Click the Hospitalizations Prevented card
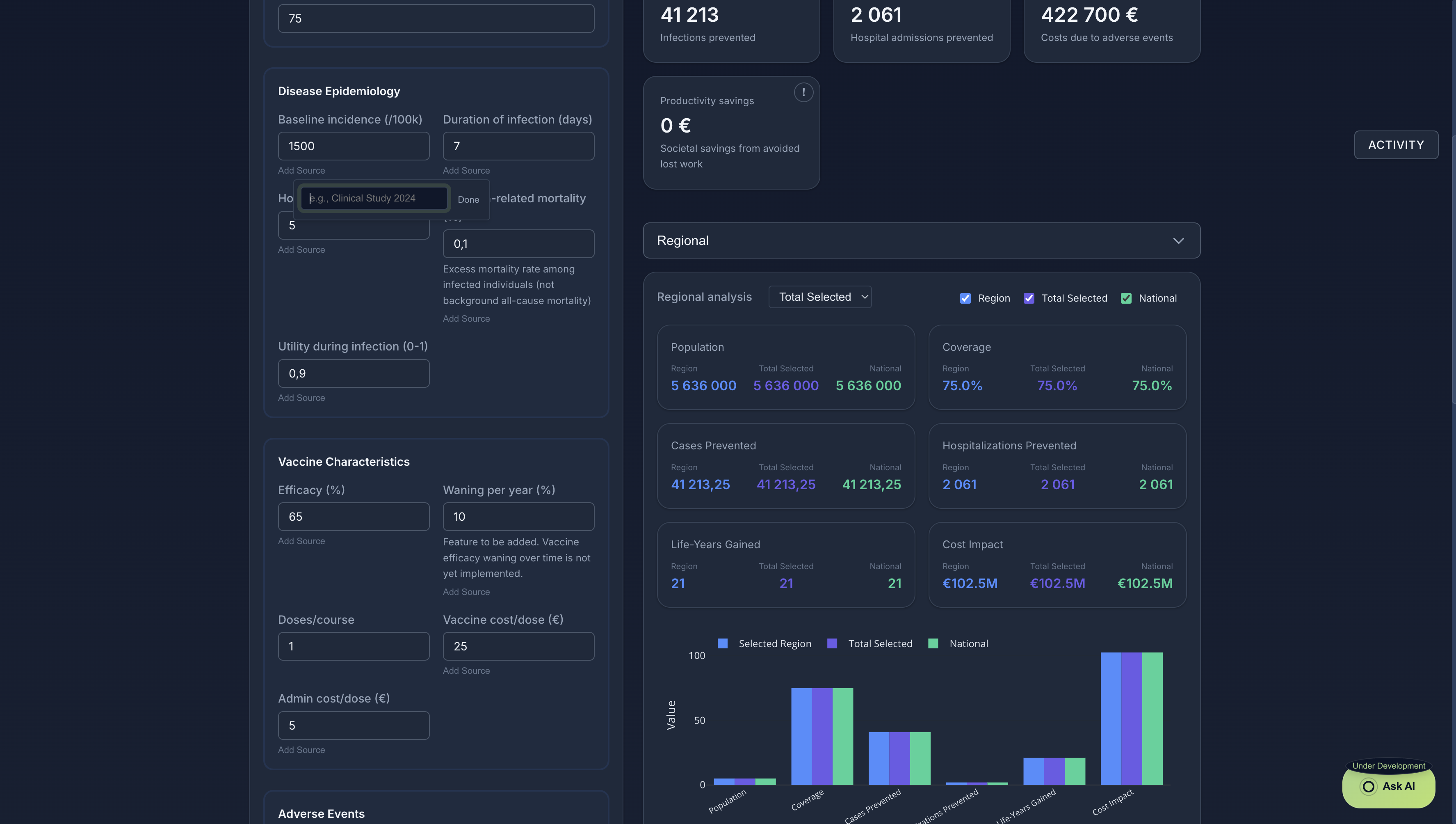 point(1057,466)
